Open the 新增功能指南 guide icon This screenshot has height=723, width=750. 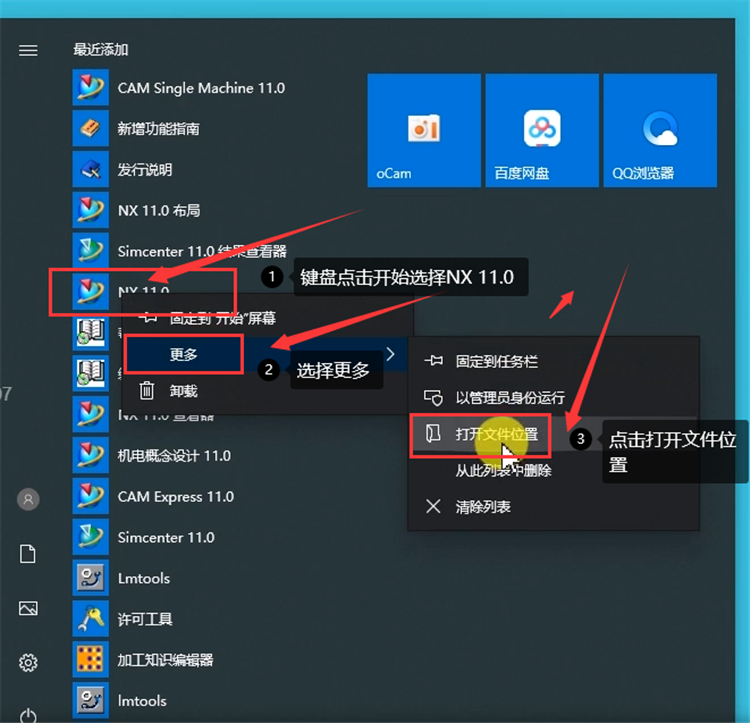(90, 128)
